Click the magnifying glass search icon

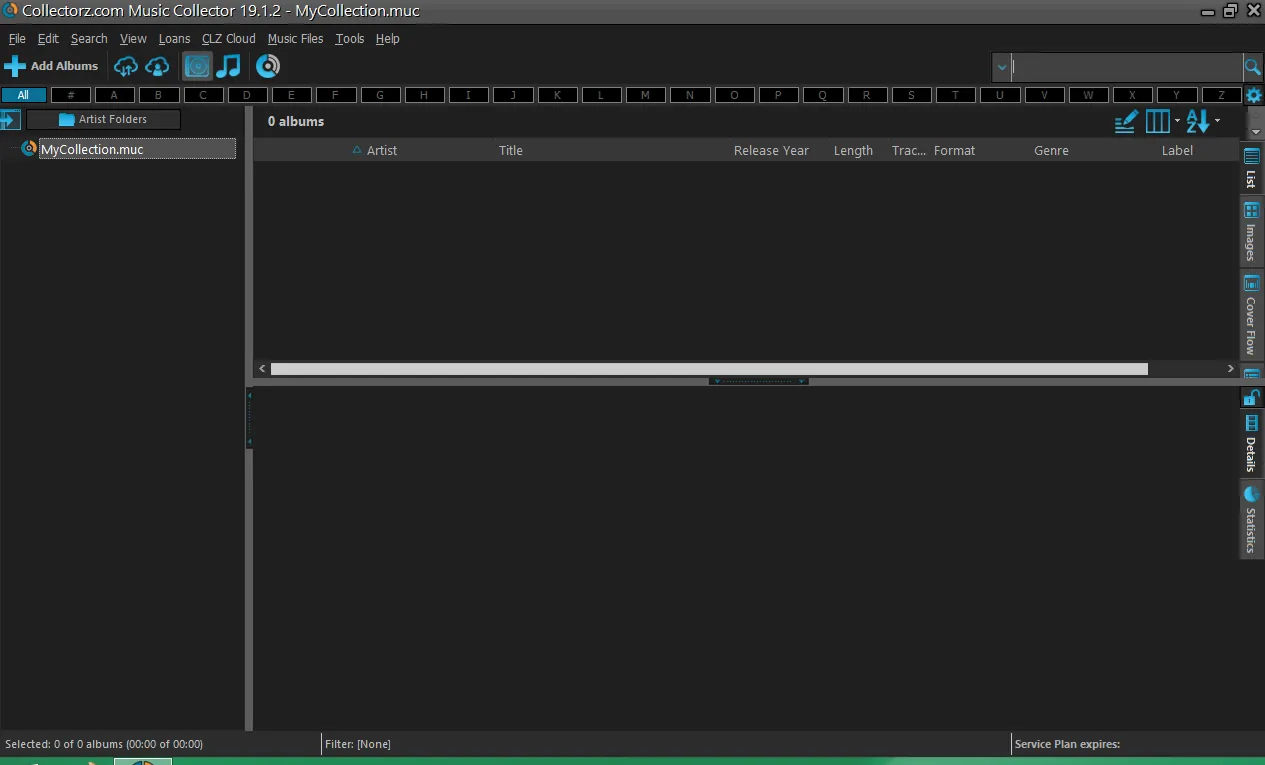(1252, 67)
